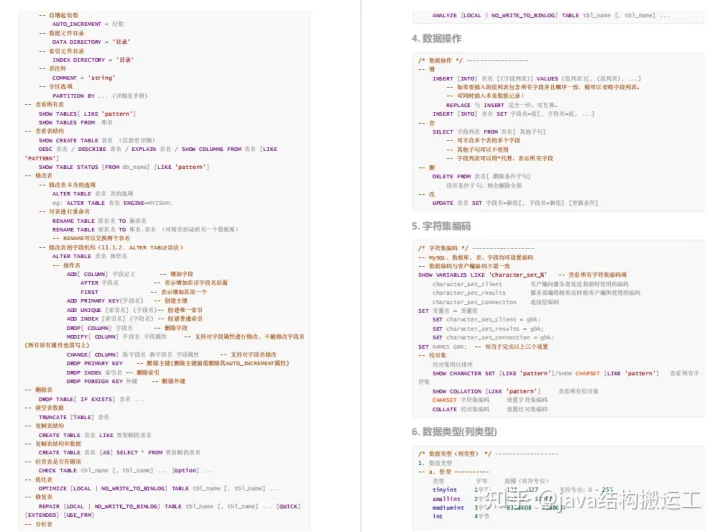Click the "SHOW TABLE STATUS [FROM db_name]" line
This screenshot has width=720, height=532.
pos(124,167)
